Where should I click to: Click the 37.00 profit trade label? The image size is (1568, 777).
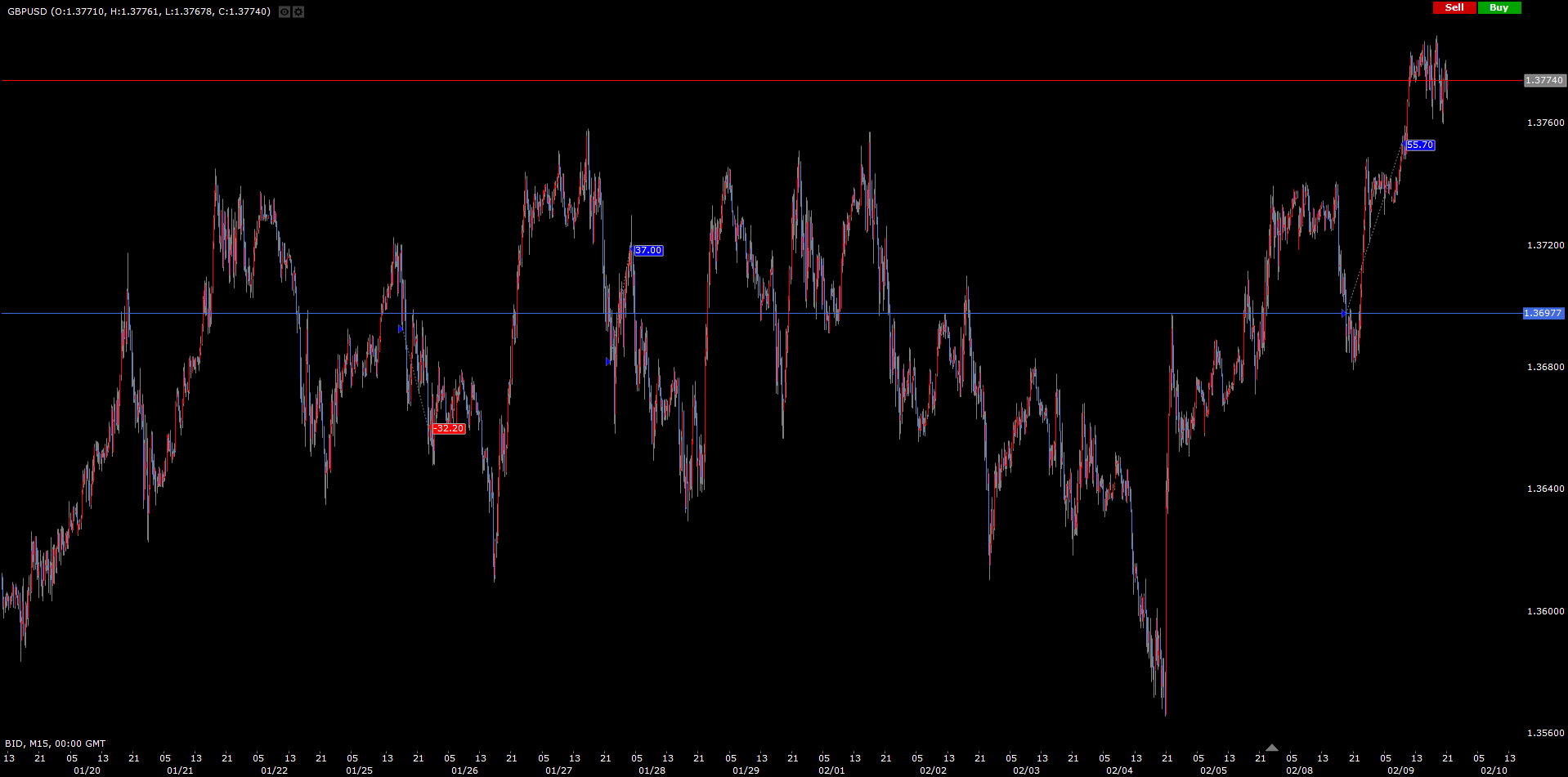pos(648,251)
